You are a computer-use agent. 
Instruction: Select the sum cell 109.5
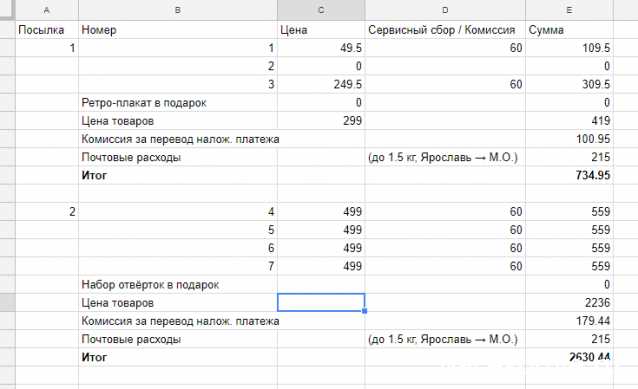click(x=569, y=48)
